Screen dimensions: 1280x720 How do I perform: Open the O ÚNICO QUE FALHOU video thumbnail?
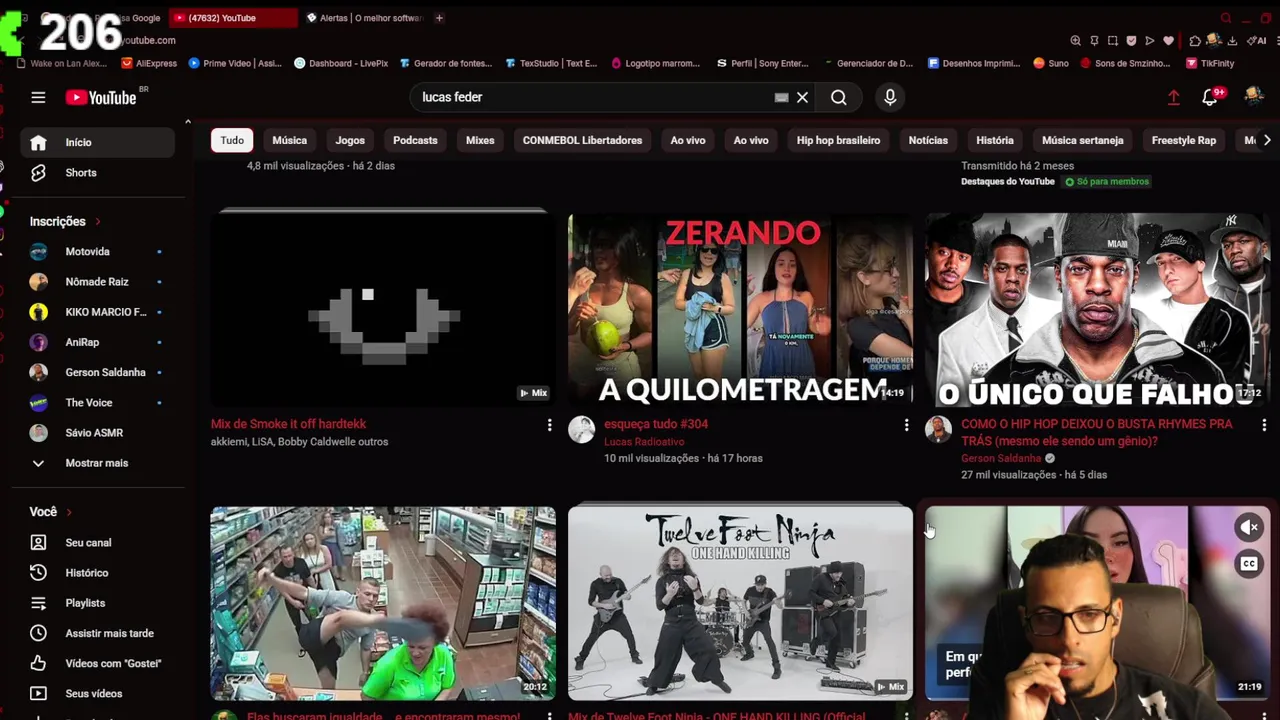point(1097,309)
